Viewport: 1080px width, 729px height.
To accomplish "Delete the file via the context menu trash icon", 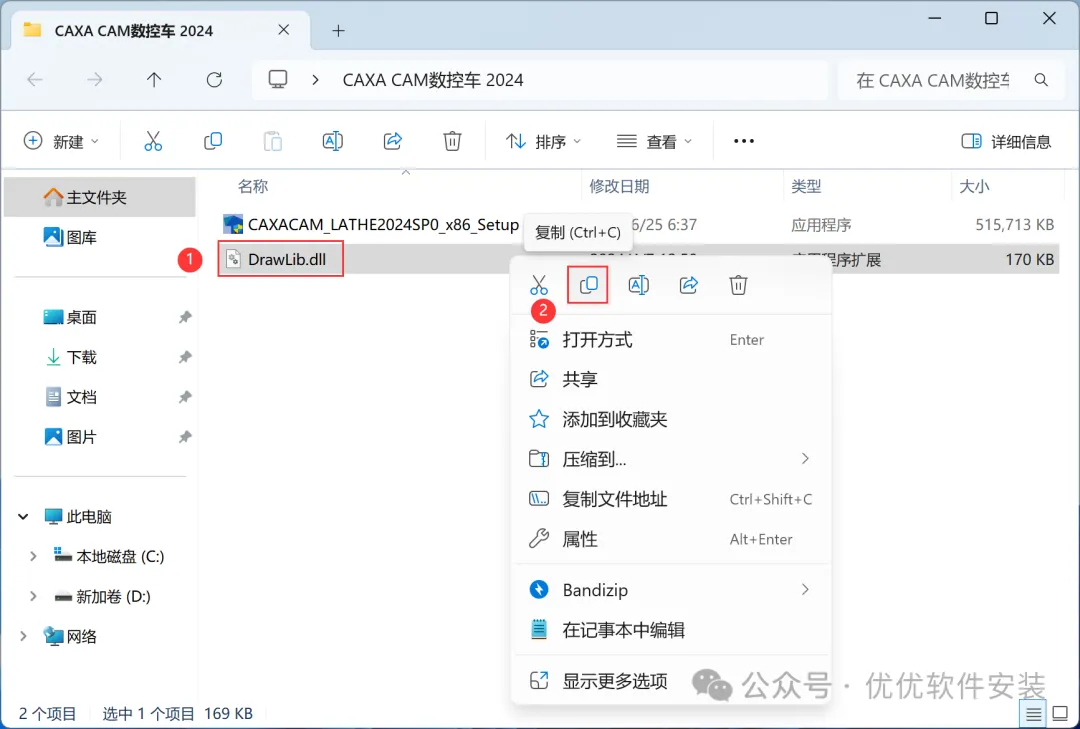I will [738, 285].
